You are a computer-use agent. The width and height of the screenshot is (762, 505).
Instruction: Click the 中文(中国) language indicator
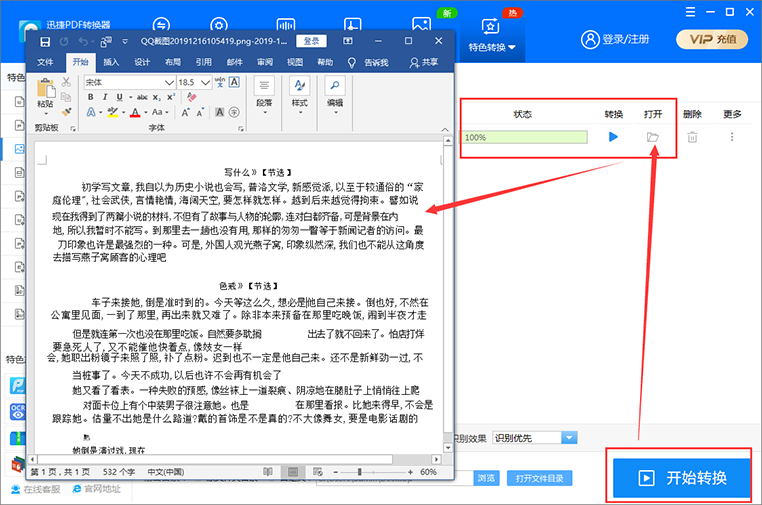pyautogui.click(x=166, y=472)
